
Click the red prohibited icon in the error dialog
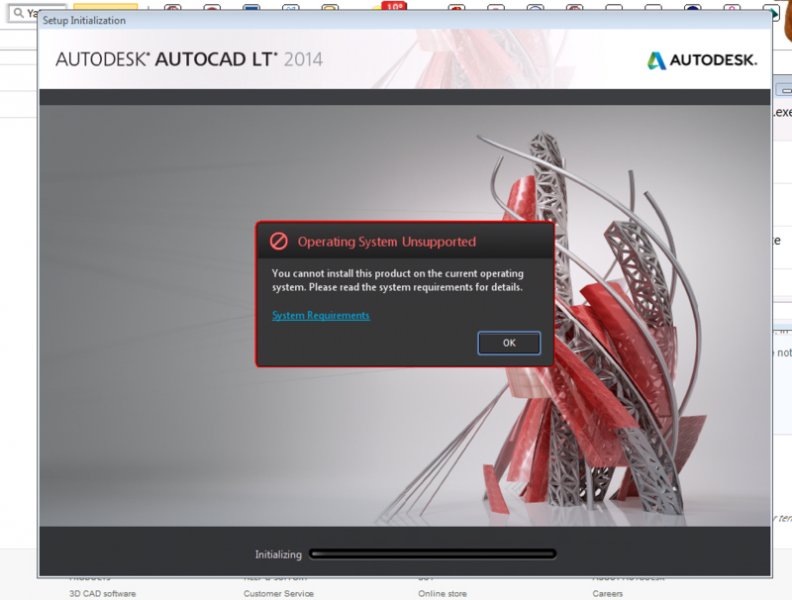tap(278, 241)
